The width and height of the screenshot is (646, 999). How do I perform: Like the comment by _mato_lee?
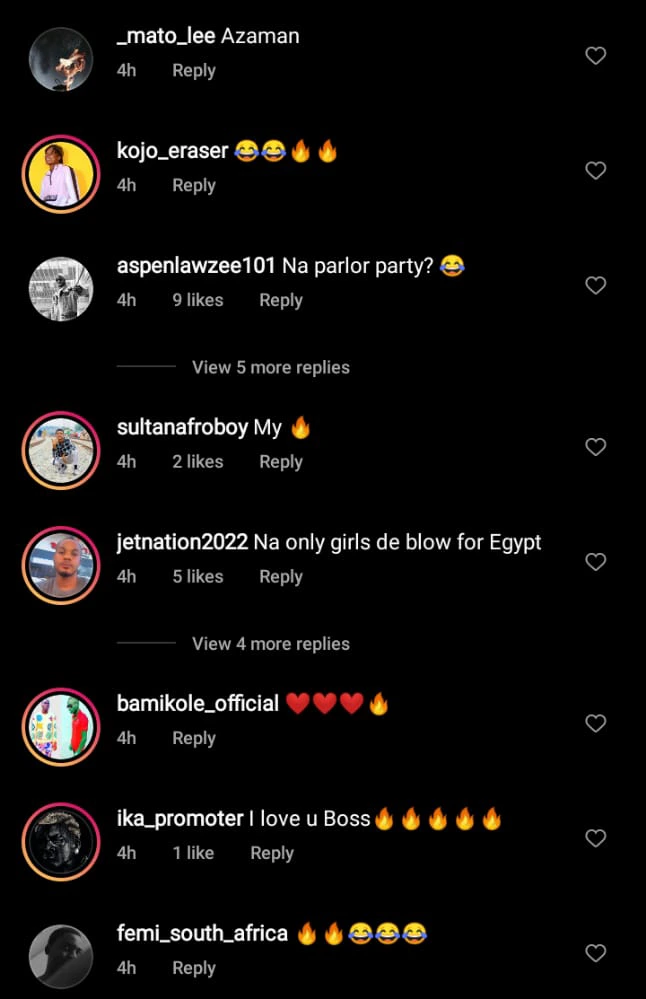pos(595,56)
